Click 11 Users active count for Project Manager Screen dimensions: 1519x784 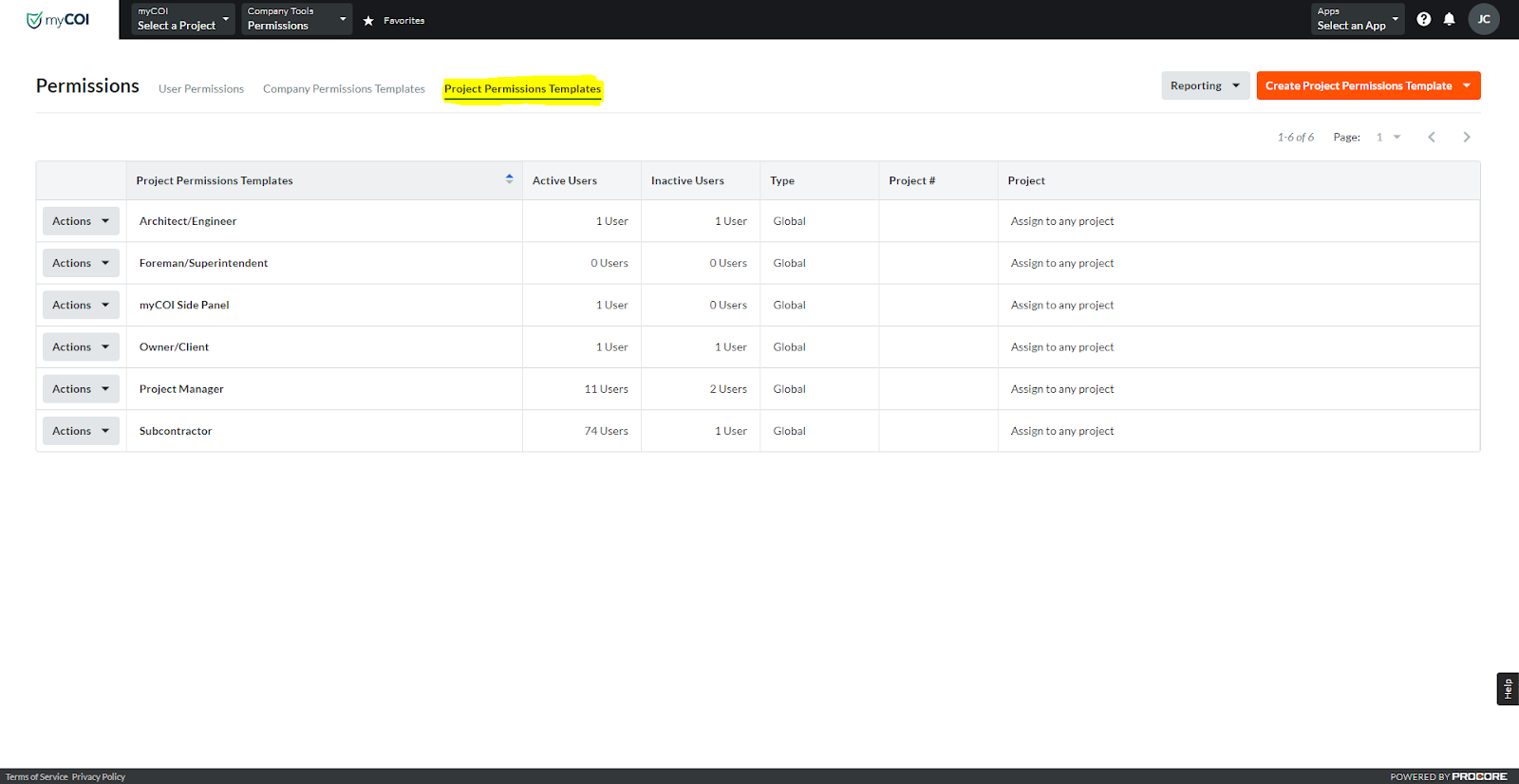[606, 389]
